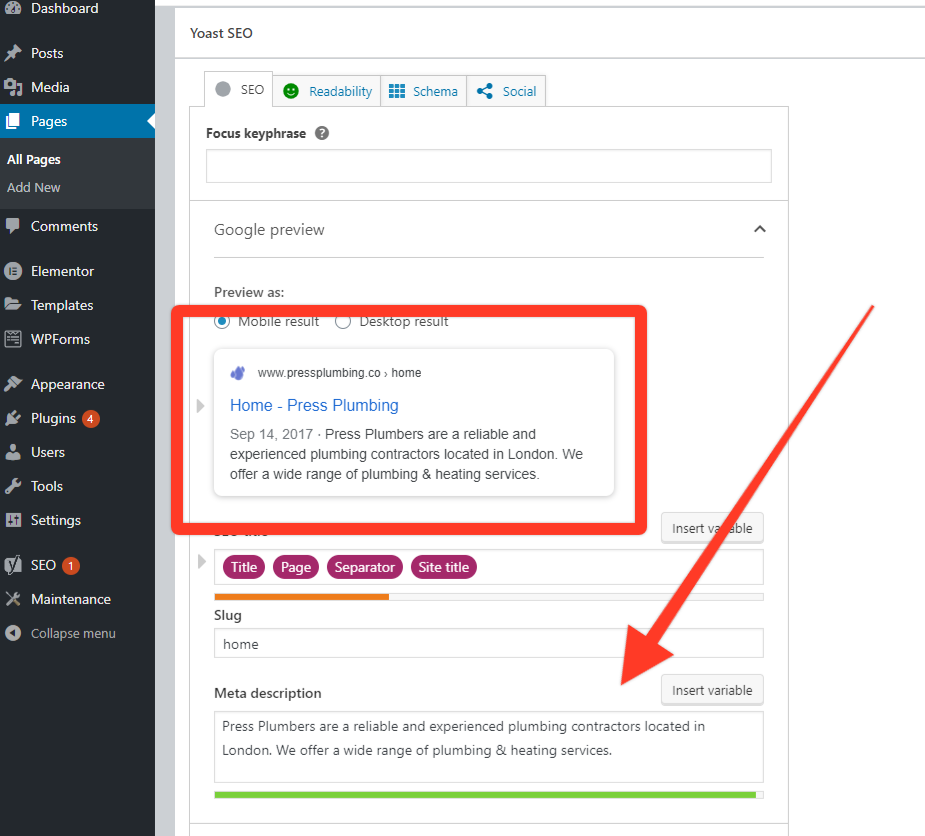Click the All Pages submenu link
925x836 pixels.
pyautogui.click(x=34, y=160)
